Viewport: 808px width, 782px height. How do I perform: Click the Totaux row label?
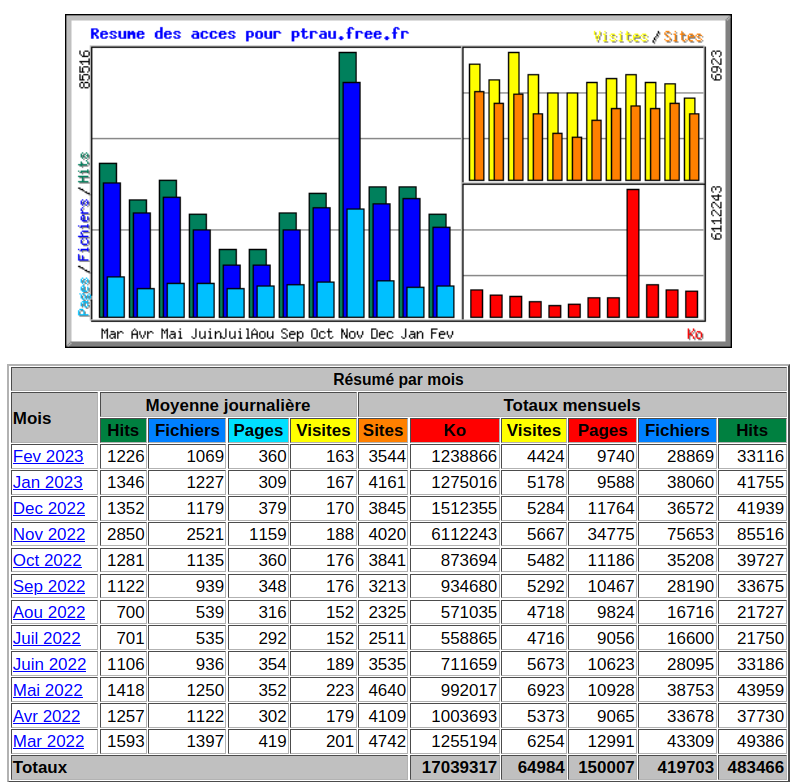tap(40, 768)
